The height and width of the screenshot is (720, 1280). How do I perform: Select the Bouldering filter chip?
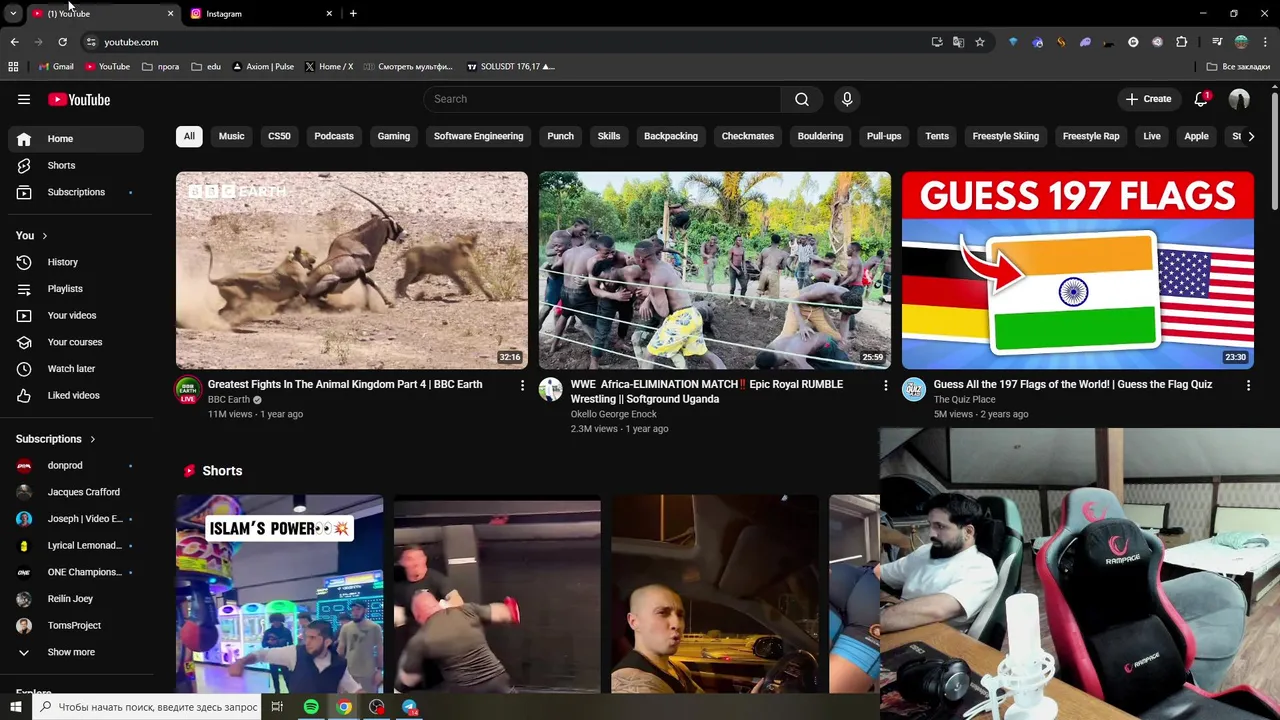click(x=820, y=136)
